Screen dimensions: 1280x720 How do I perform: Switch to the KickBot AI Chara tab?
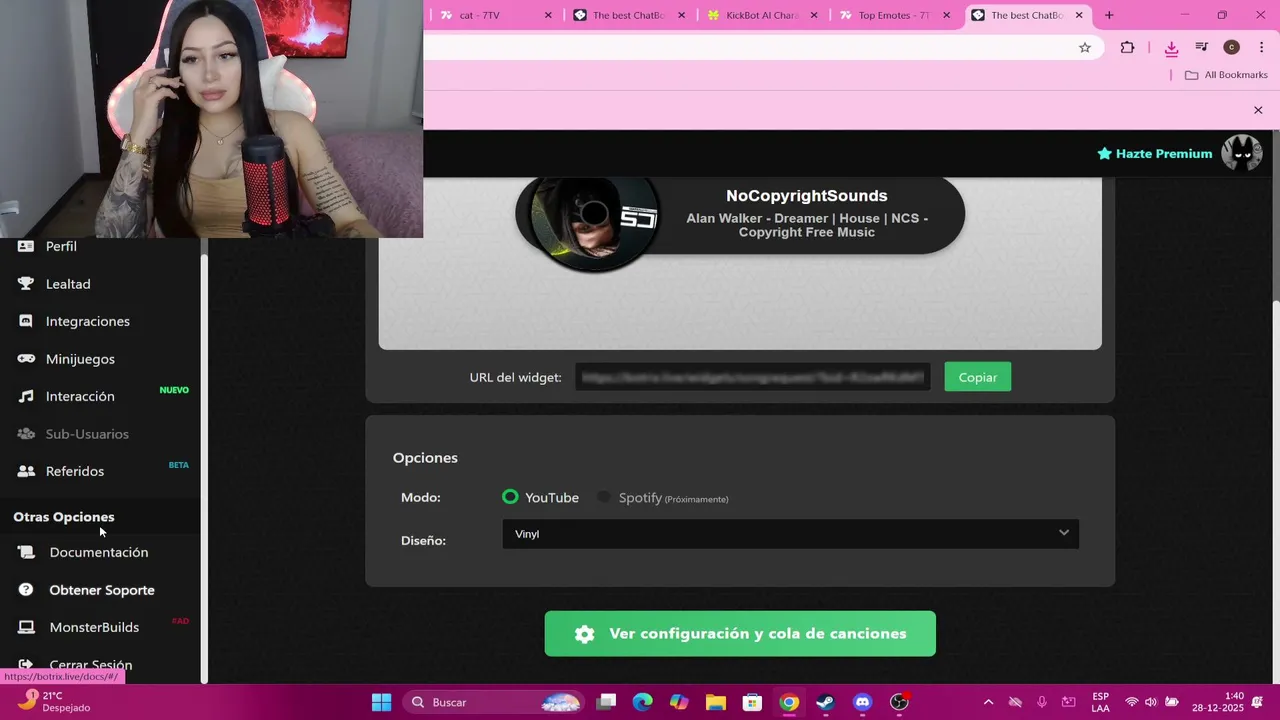click(x=762, y=15)
